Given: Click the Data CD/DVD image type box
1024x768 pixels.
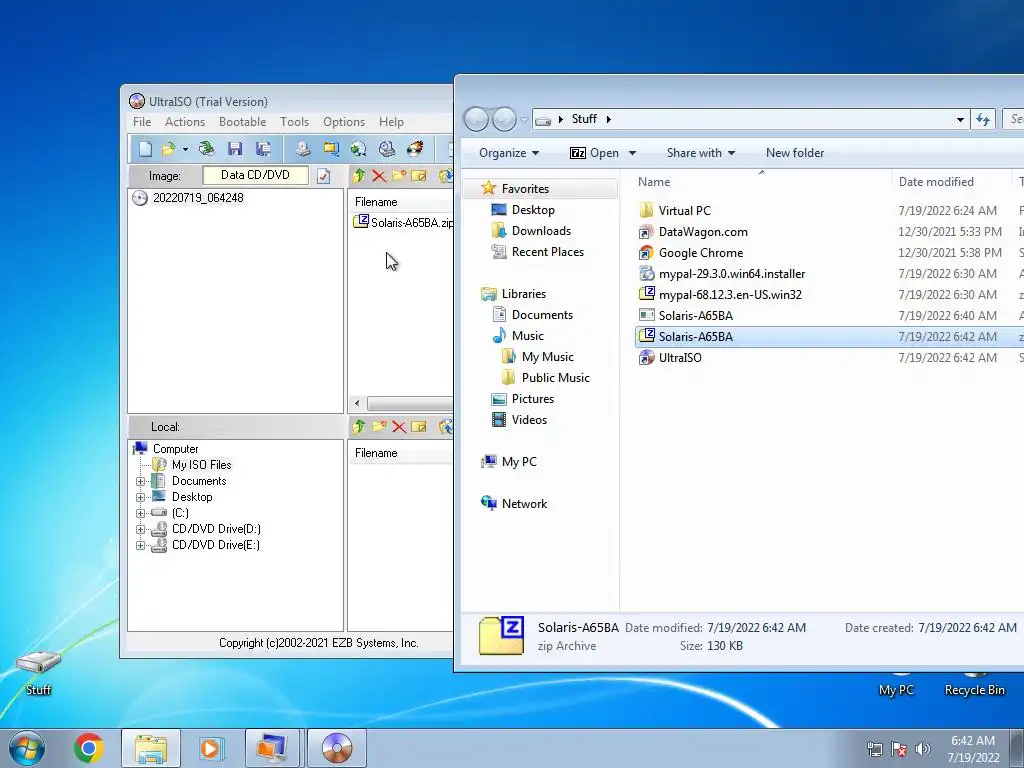Looking at the screenshot, I should pos(255,175).
